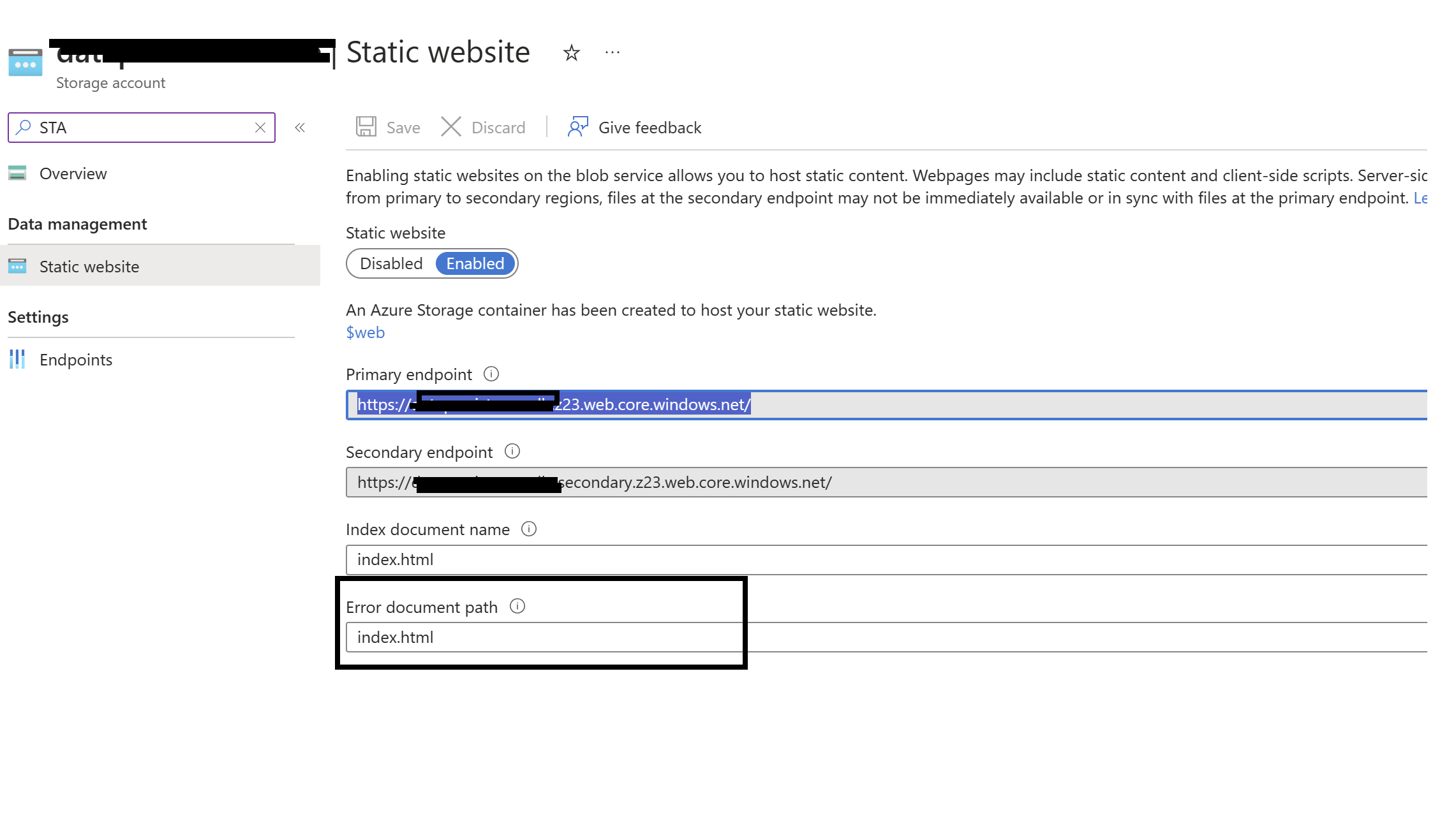Click the Static website sidebar icon
The image size is (1456, 817).
pyautogui.click(x=17, y=265)
